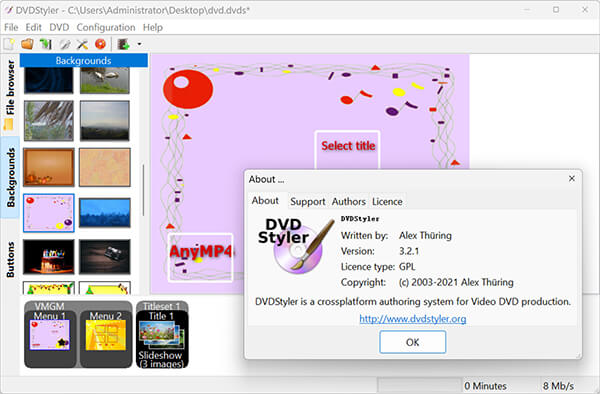The image size is (600, 394).
Task: Click the 'Alex Thüring' author name
Action: [425, 236]
